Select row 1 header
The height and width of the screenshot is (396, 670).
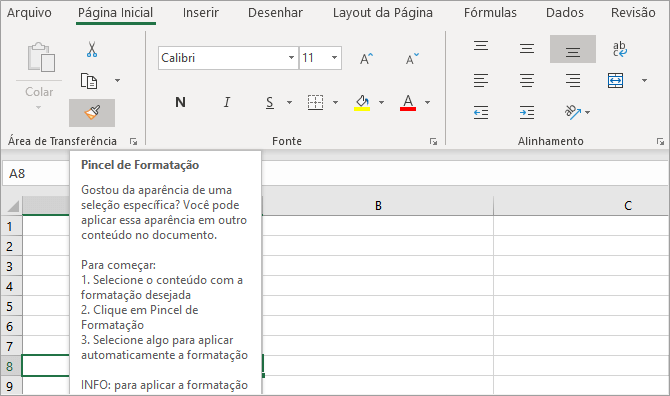[11, 226]
